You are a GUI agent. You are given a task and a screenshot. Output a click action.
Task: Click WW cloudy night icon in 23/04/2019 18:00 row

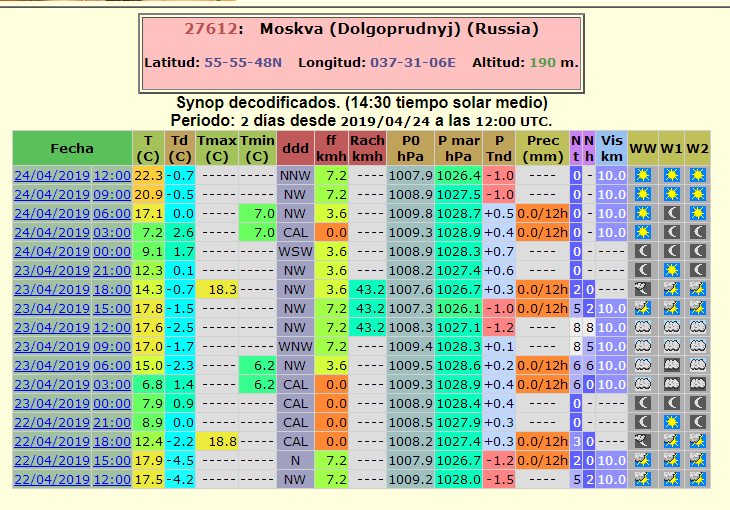point(643,290)
